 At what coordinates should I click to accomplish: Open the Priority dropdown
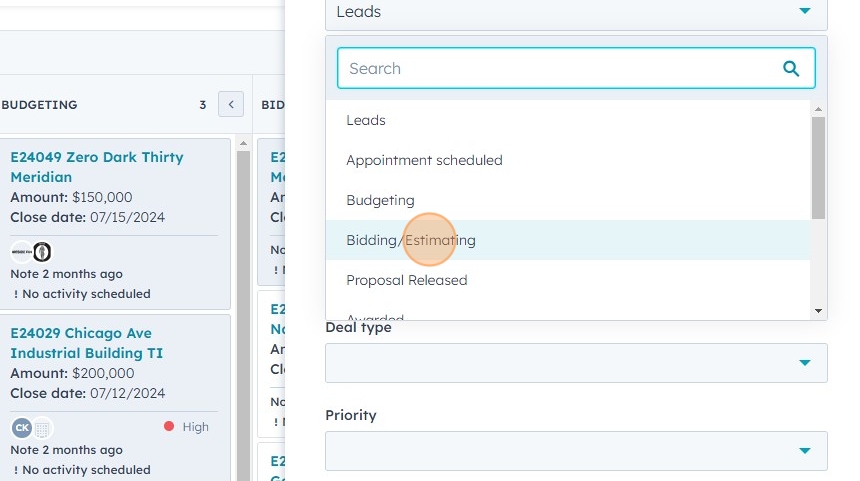[576, 451]
